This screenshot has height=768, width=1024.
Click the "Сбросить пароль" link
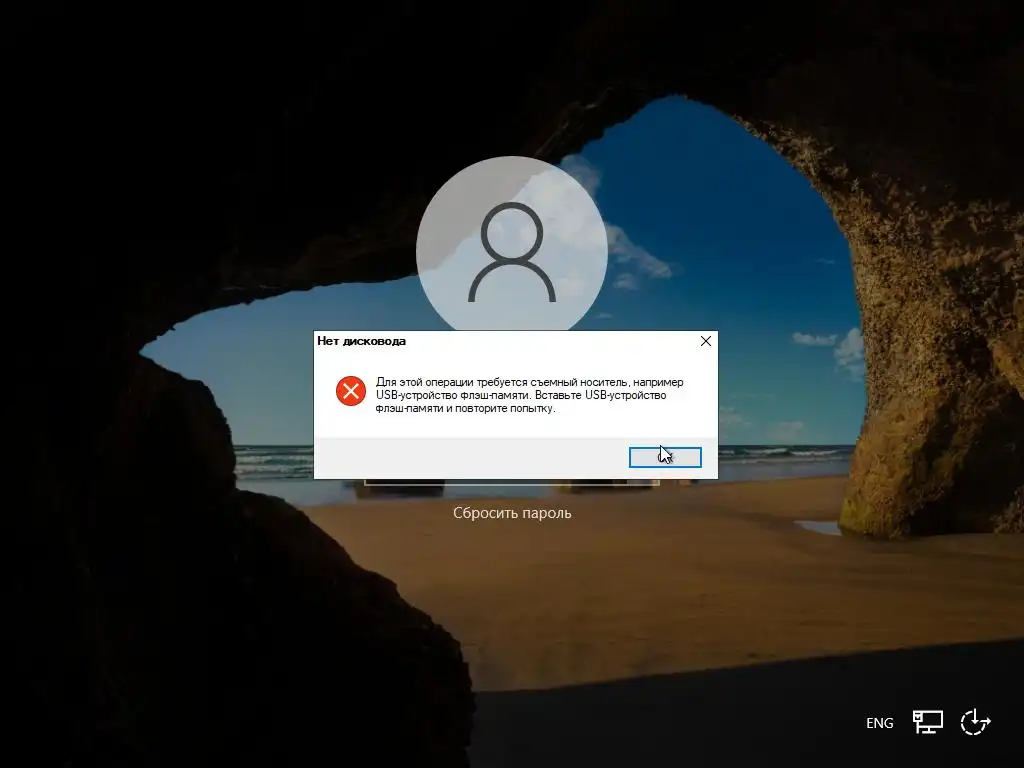(x=512, y=513)
